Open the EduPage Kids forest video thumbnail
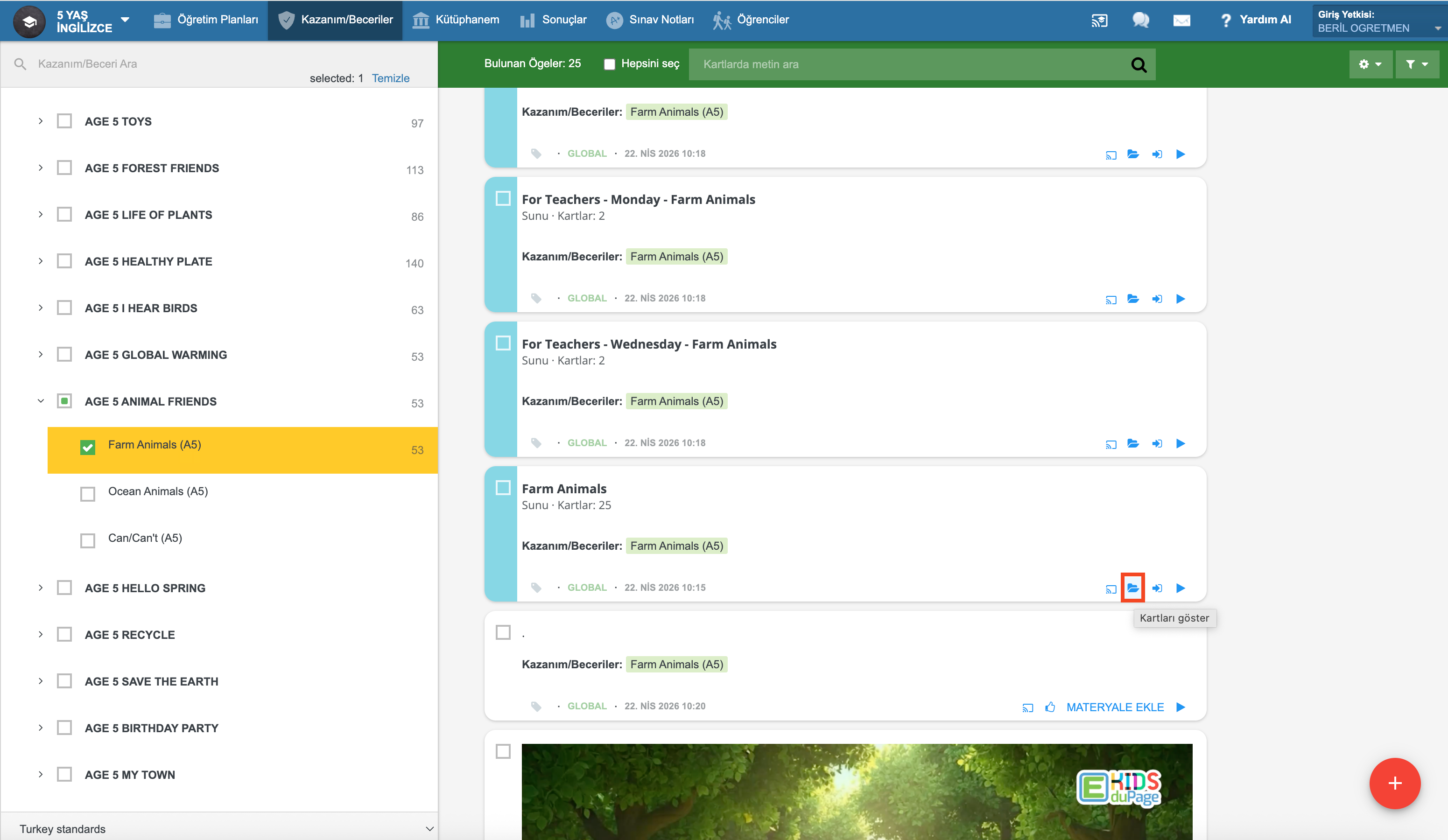Screen dimensions: 1448x840 pos(857,792)
